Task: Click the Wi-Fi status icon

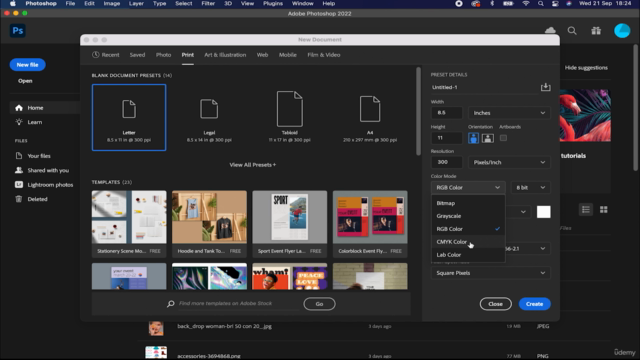Action: coord(526,4)
